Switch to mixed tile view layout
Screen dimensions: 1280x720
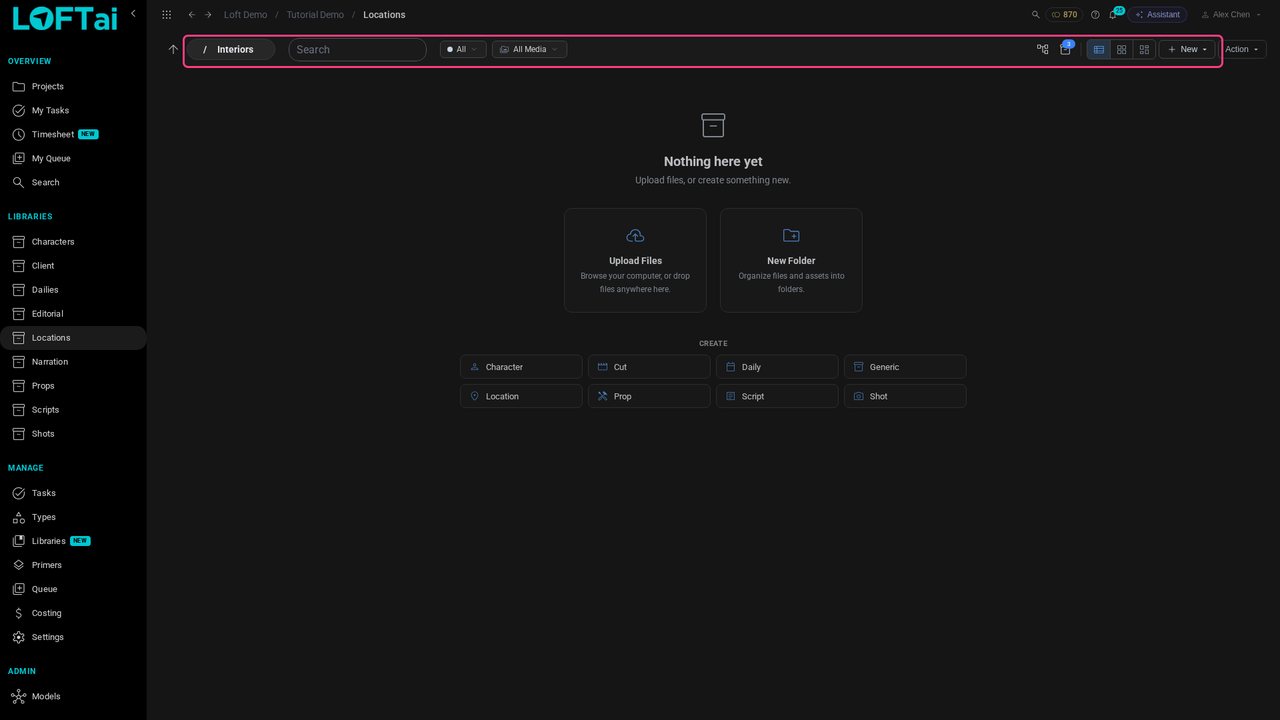pyautogui.click(x=1144, y=49)
